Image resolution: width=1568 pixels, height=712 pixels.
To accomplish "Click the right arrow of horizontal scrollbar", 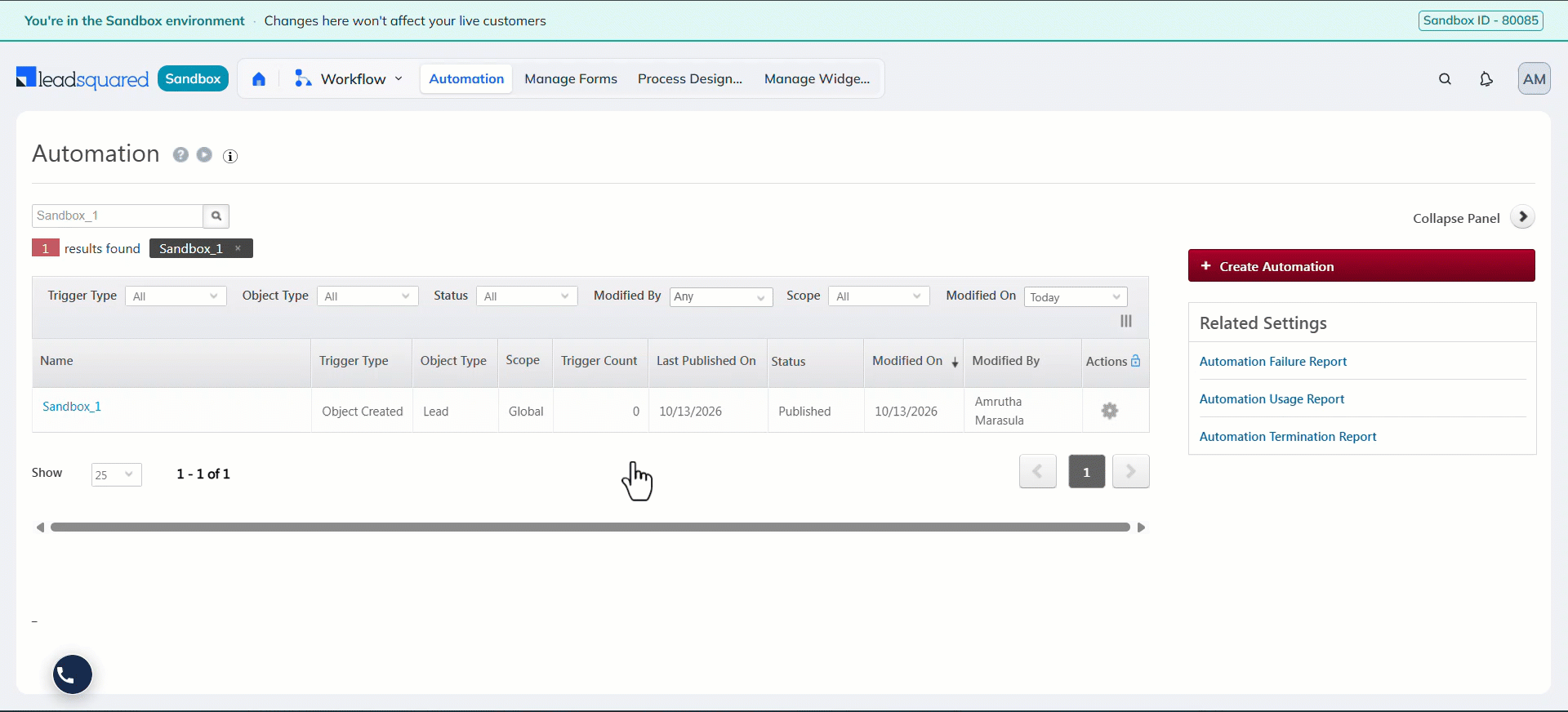I will [1142, 527].
